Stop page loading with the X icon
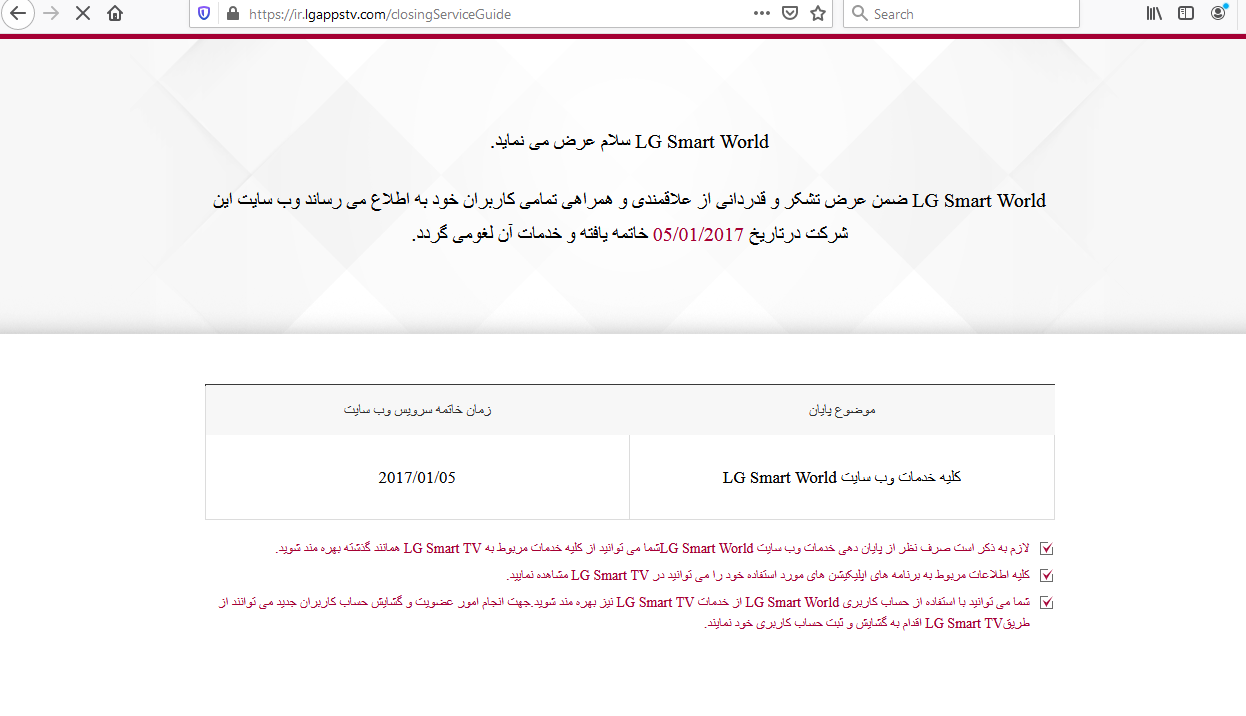 83,13
